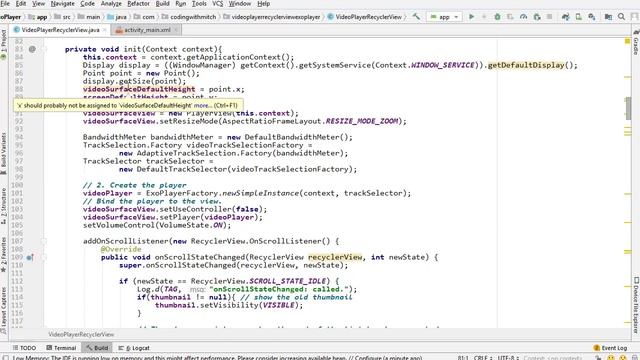
Task: Open Build Variants side panel
Action: [x=4, y=153]
